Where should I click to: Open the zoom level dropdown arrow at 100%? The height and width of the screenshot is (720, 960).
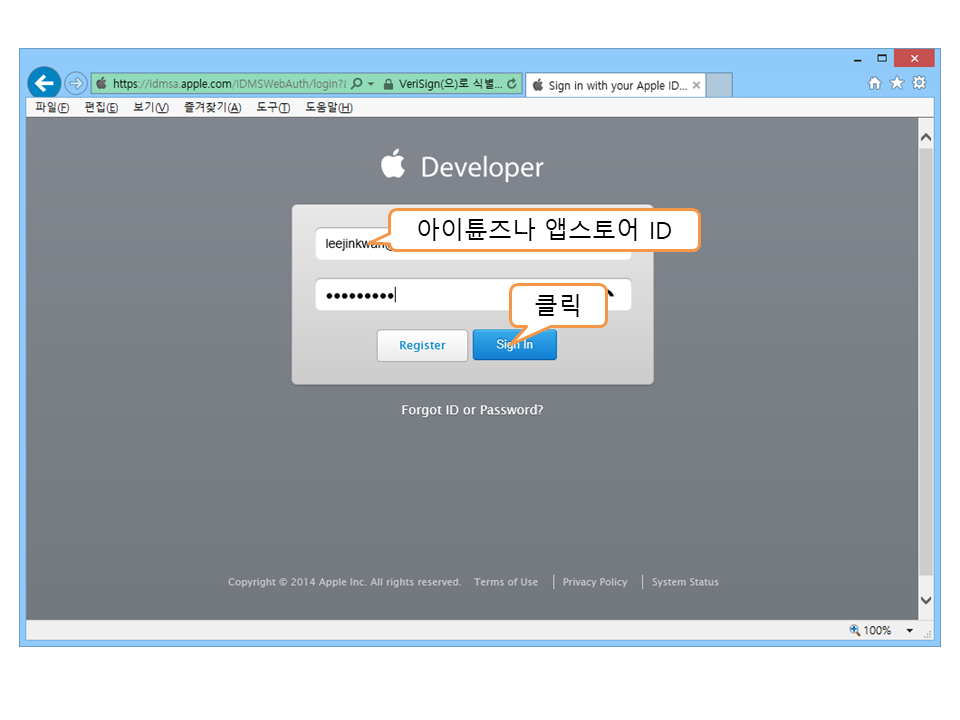coord(910,631)
